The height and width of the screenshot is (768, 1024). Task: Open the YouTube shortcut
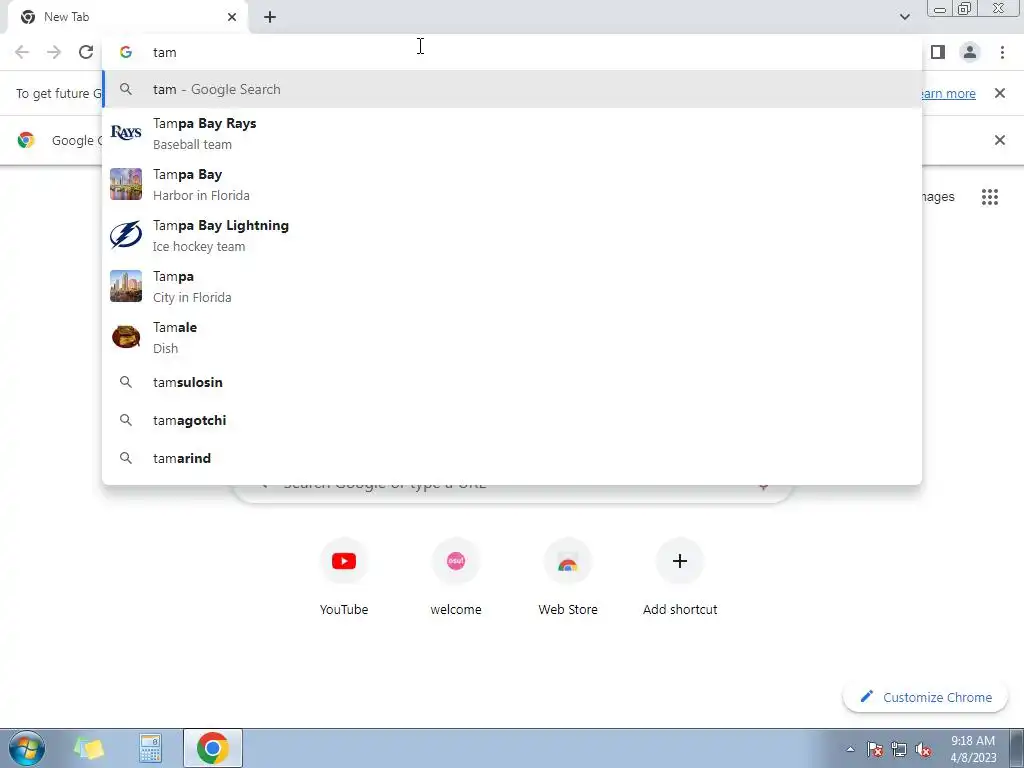click(344, 578)
